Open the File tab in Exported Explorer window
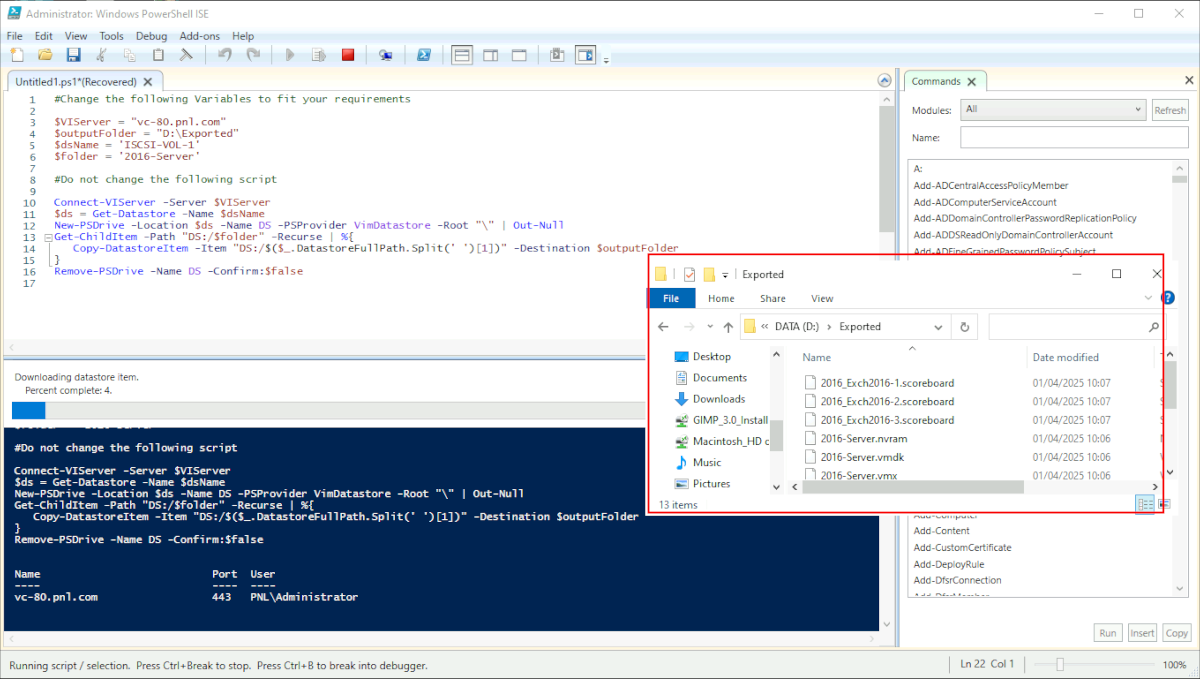Screen dimensions: 1200x679 pos(671,298)
